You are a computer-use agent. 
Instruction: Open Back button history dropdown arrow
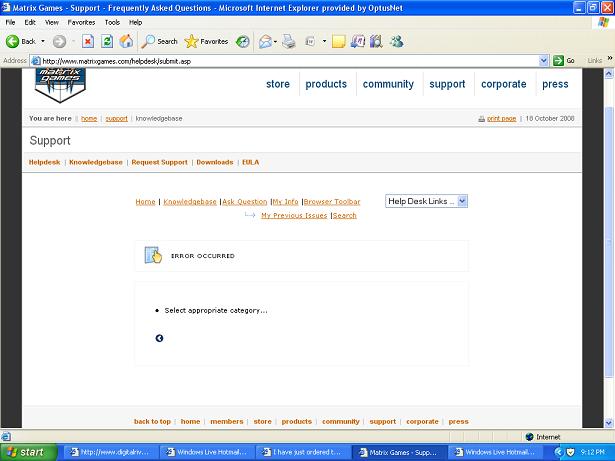43,41
